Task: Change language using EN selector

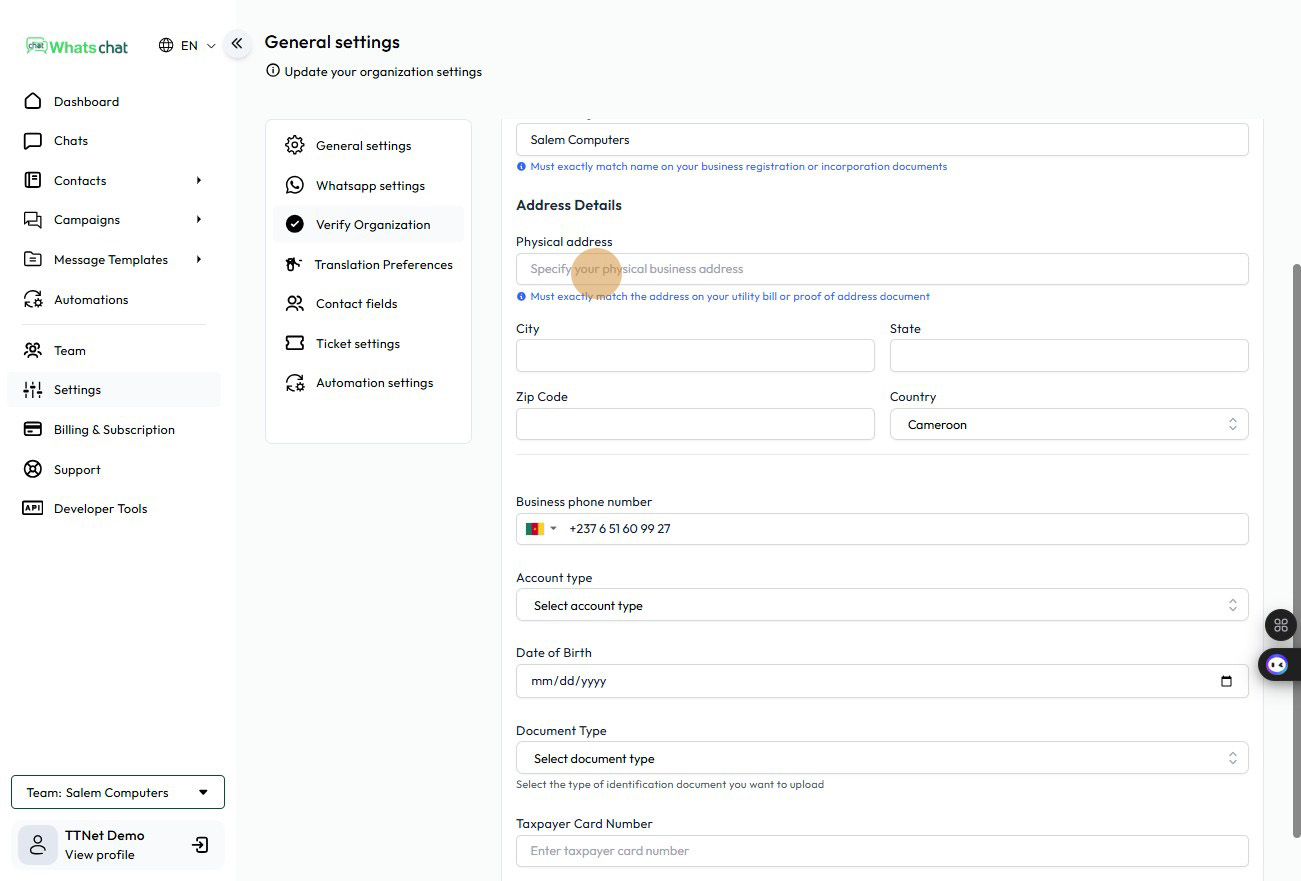Action: pos(187,45)
